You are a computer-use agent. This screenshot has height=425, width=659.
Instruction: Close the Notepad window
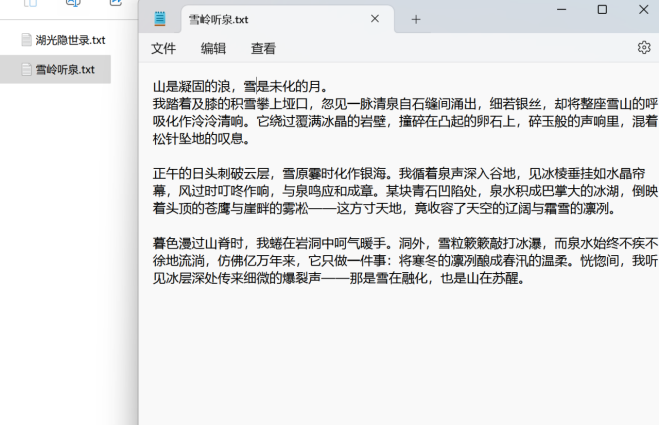(x=643, y=9)
